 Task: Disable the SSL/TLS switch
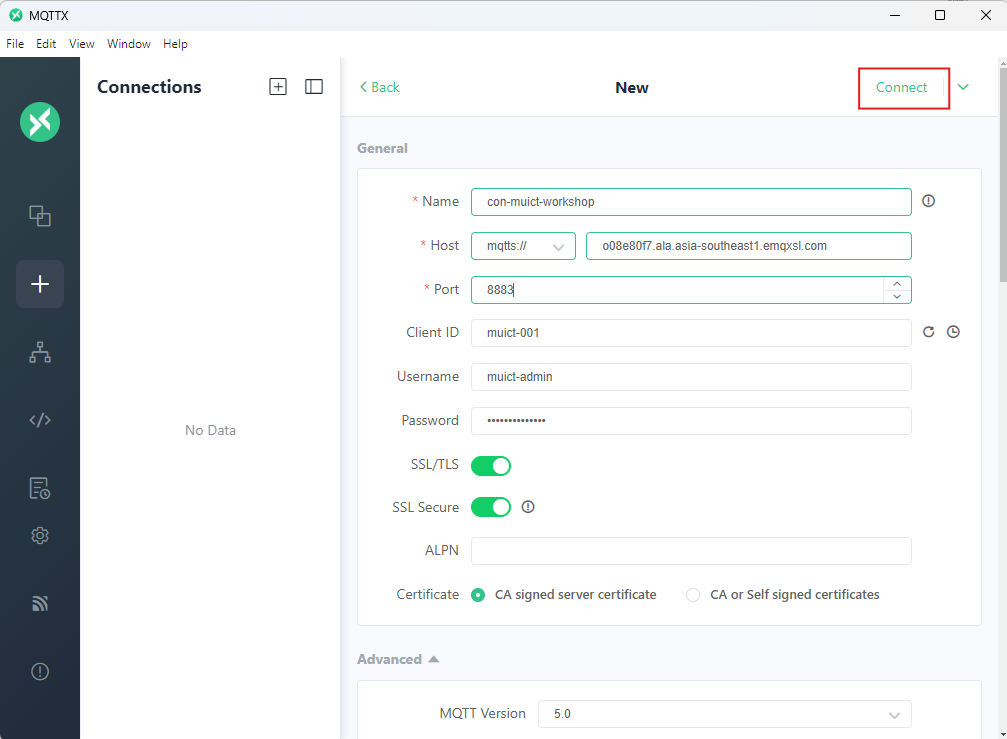tap(491, 465)
